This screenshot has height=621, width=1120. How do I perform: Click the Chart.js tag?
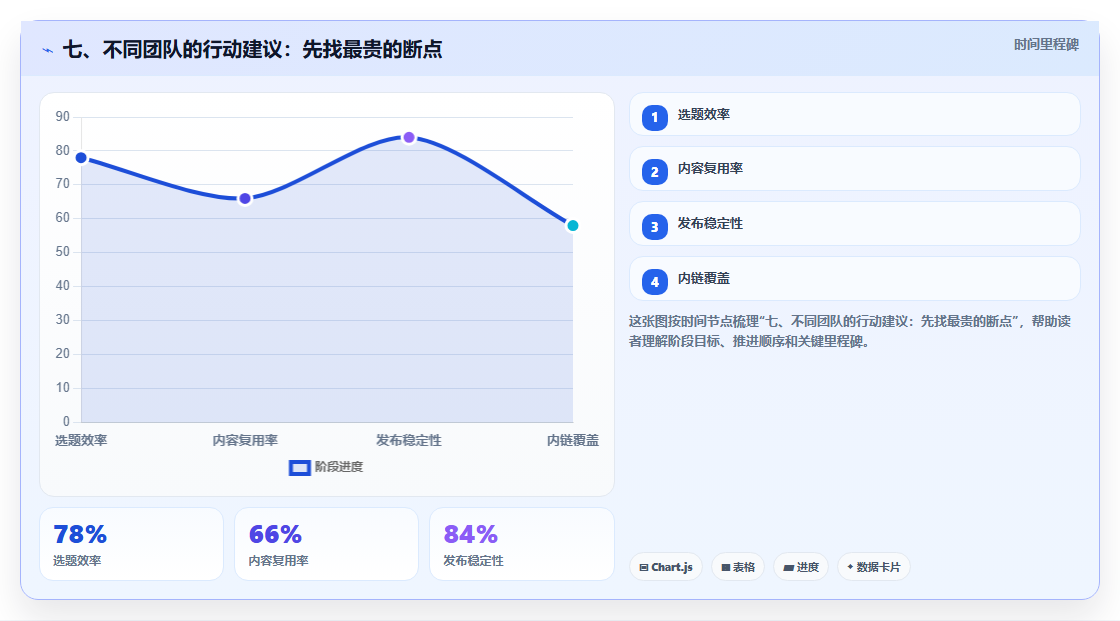pyautogui.click(x=666, y=567)
